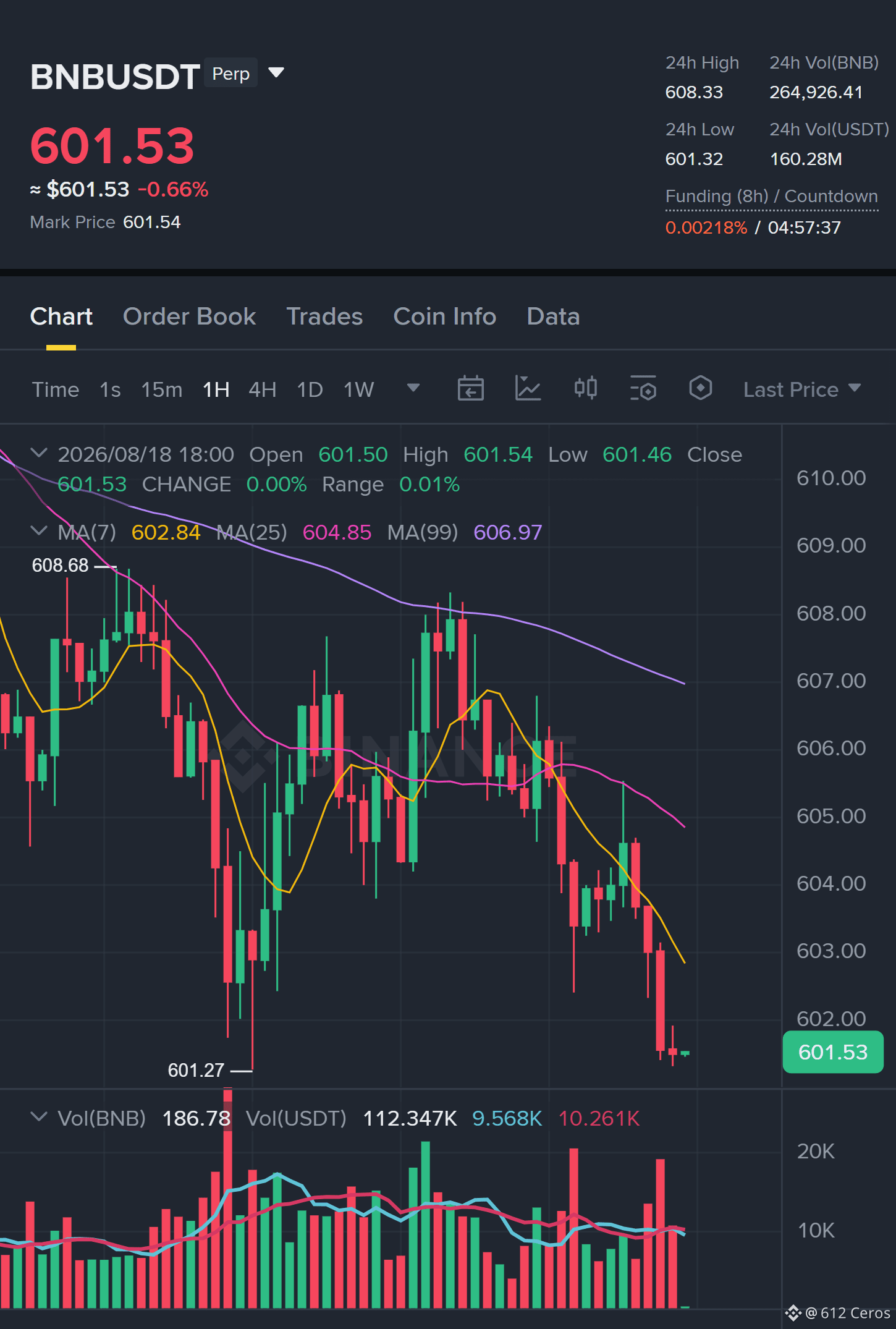Select the 1W interval
Screen dimensions: 896x1329
click(x=358, y=389)
